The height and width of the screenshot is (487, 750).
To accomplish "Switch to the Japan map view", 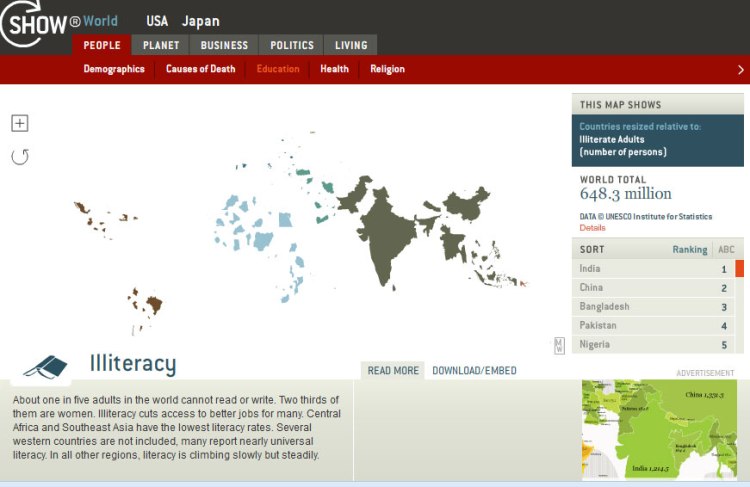I will click(x=200, y=21).
